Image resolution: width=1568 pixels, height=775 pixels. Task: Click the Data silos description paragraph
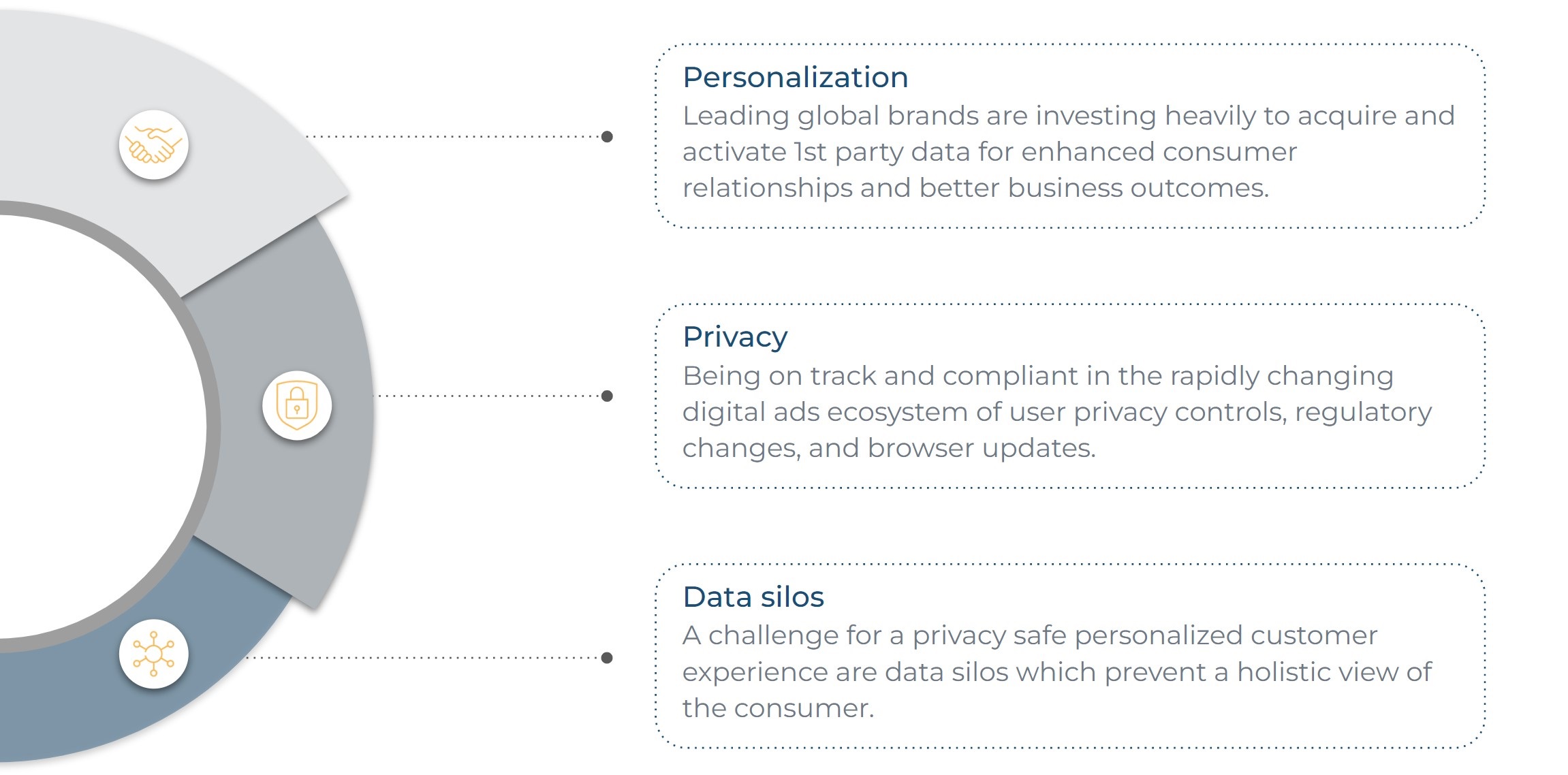1057,672
